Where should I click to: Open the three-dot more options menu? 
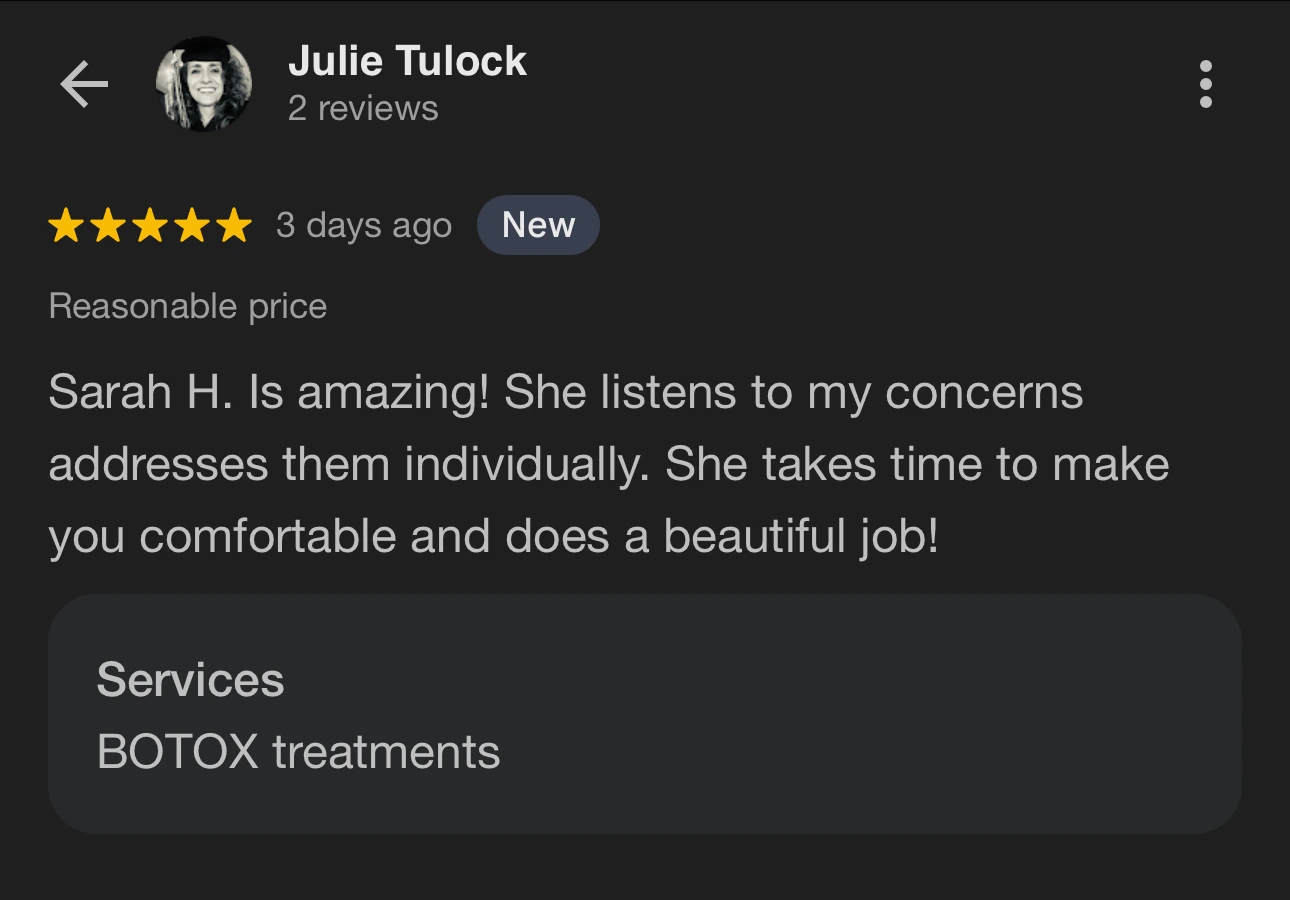1205,84
